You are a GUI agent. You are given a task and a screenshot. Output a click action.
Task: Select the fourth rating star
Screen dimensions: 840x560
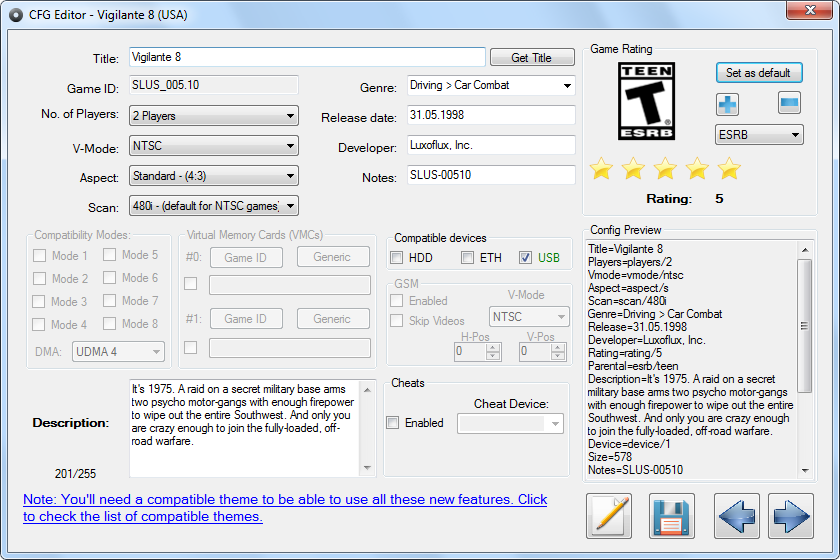point(697,169)
